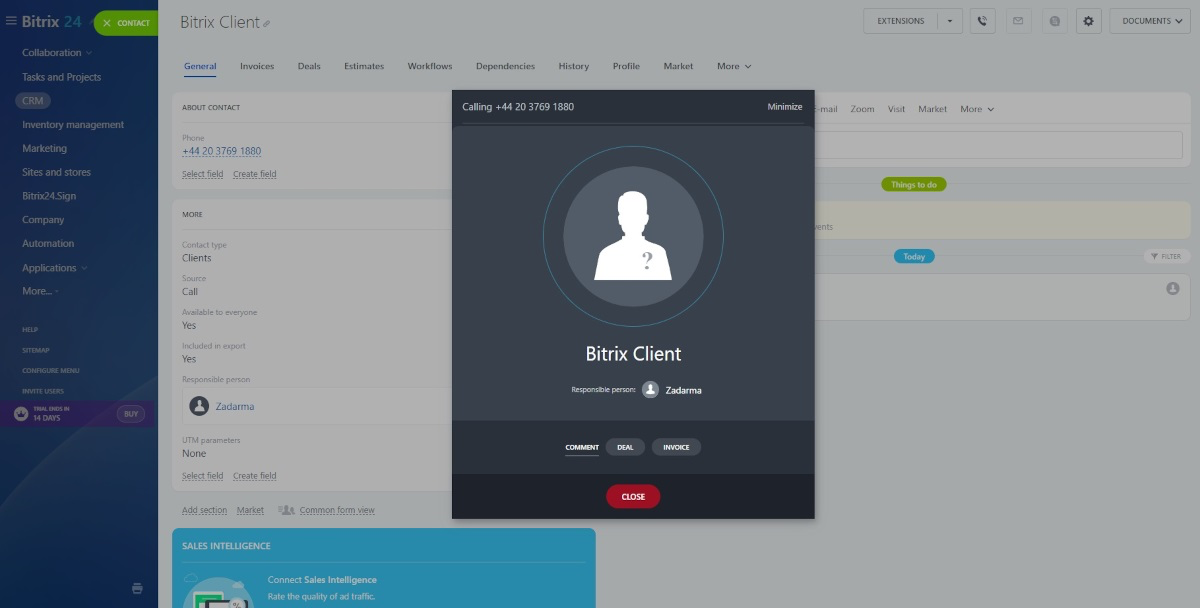Click the print icon at sidebar bottom
The height and width of the screenshot is (608, 1200).
pyautogui.click(x=137, y=588)
